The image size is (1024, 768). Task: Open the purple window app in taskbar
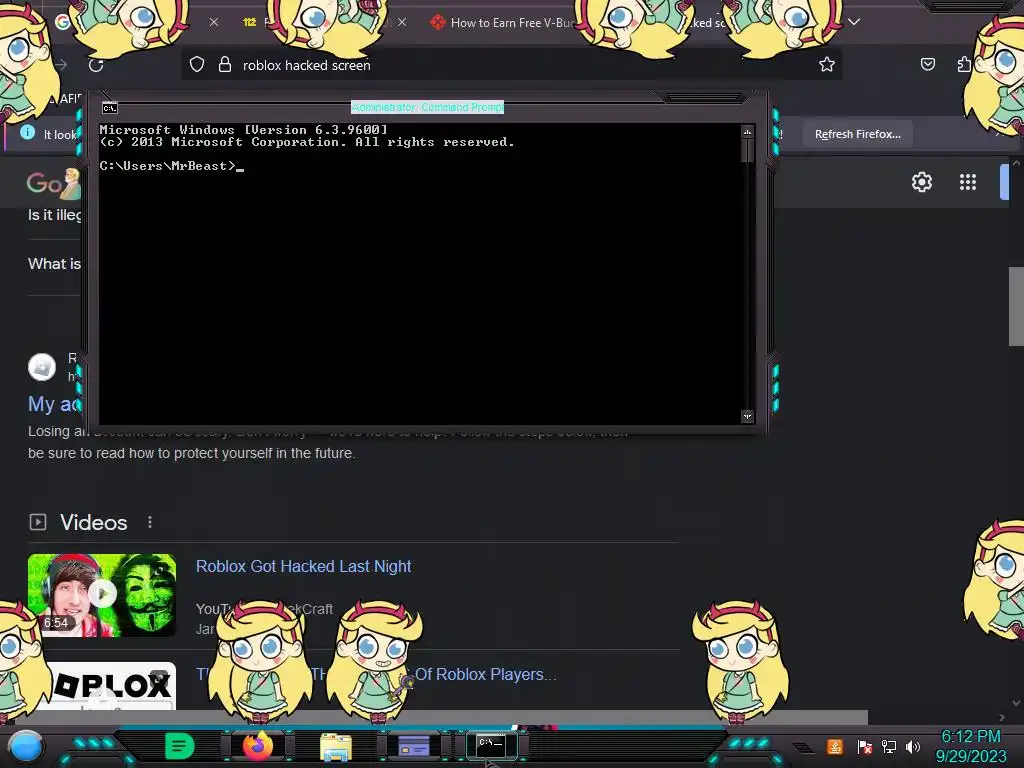click(x=413, y=746)
